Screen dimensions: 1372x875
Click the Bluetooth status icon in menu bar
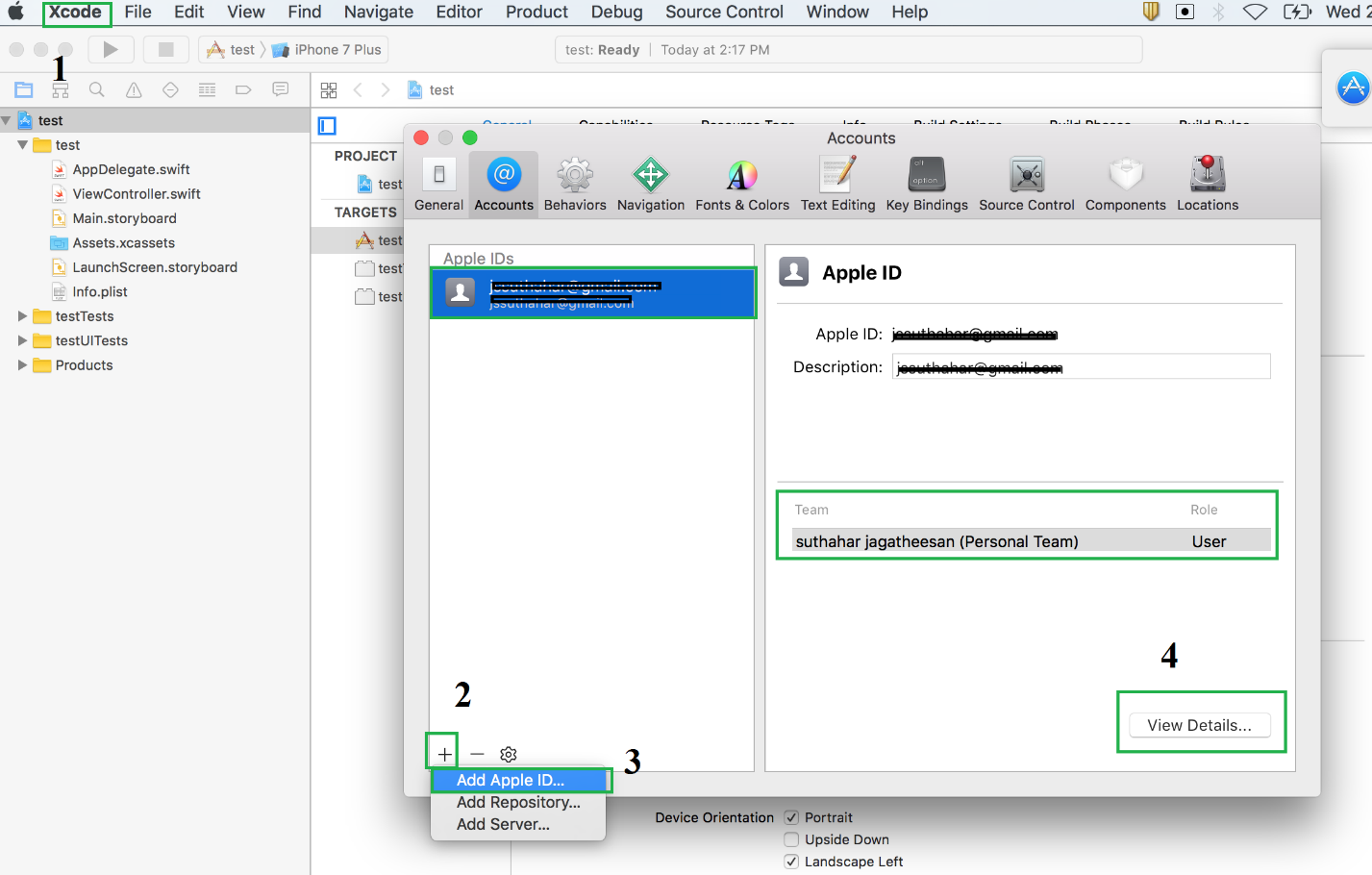(x=1218, y=12)
